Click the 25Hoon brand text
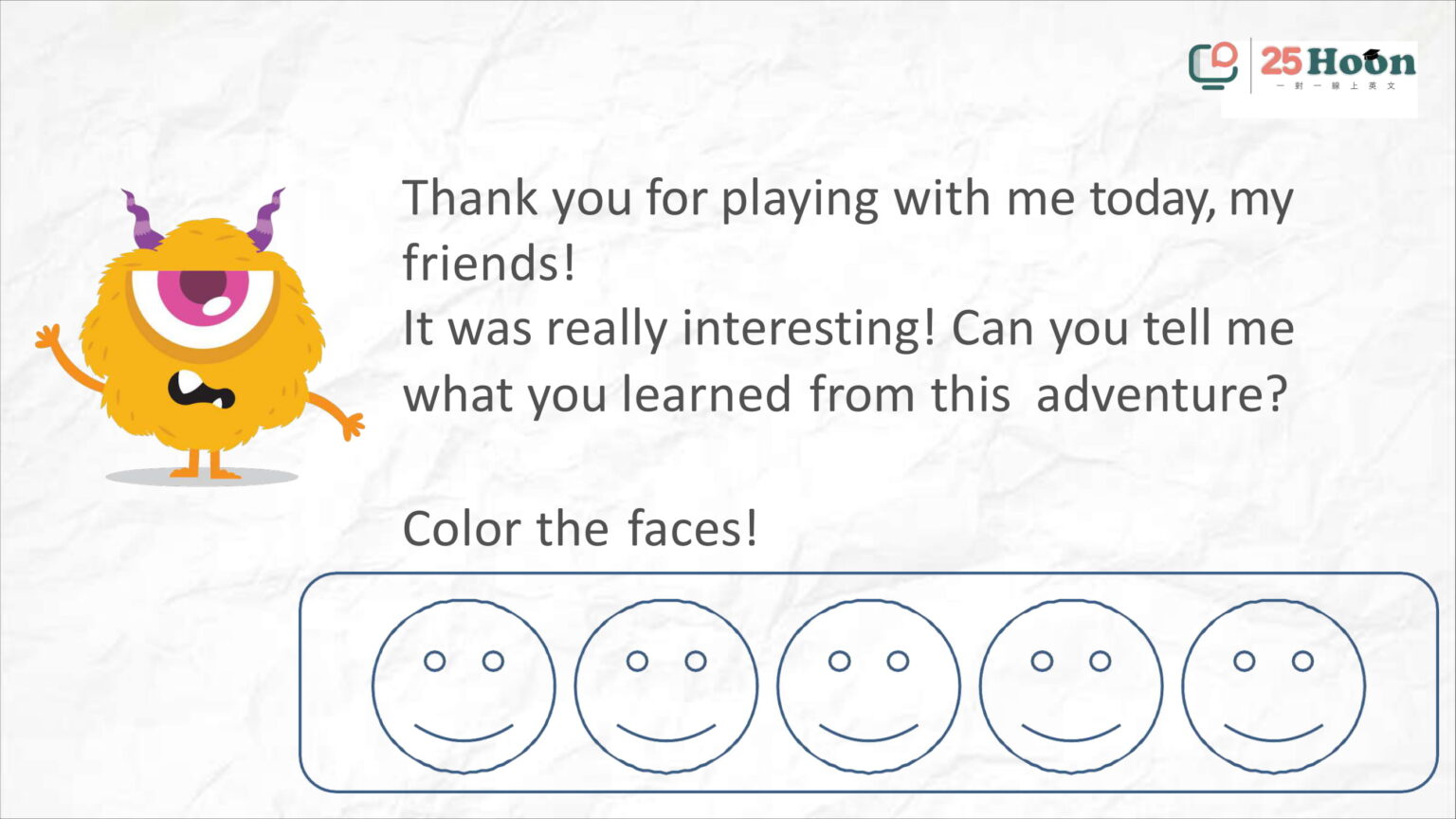This screenshot has height=819, width=1456. point(1338,62)
